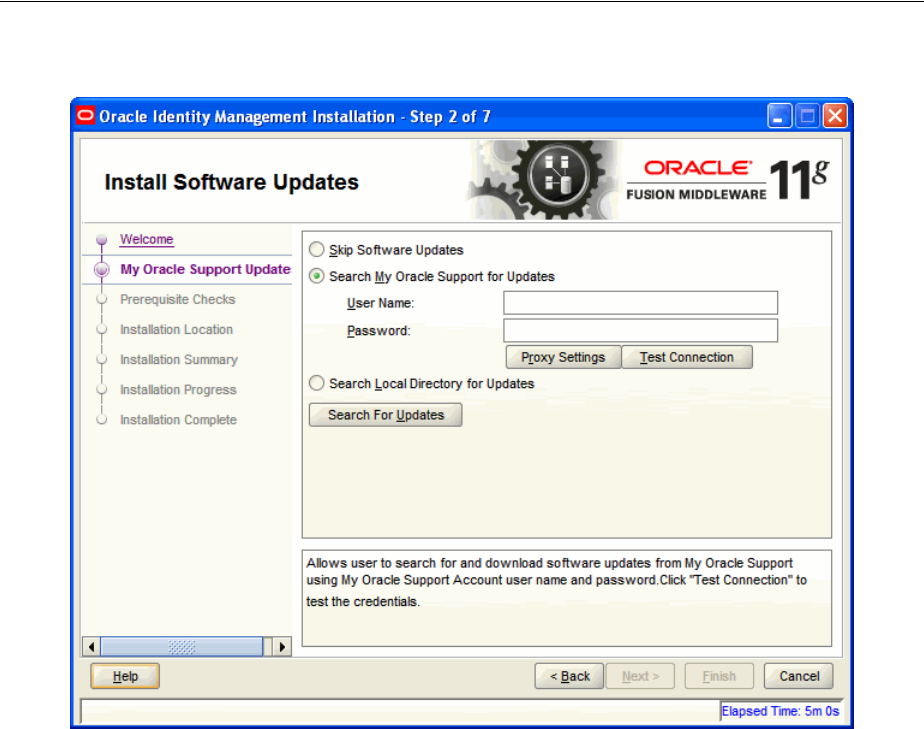
Task: Click the Welcome step bullet marker
Action: [x=101, y=239]
